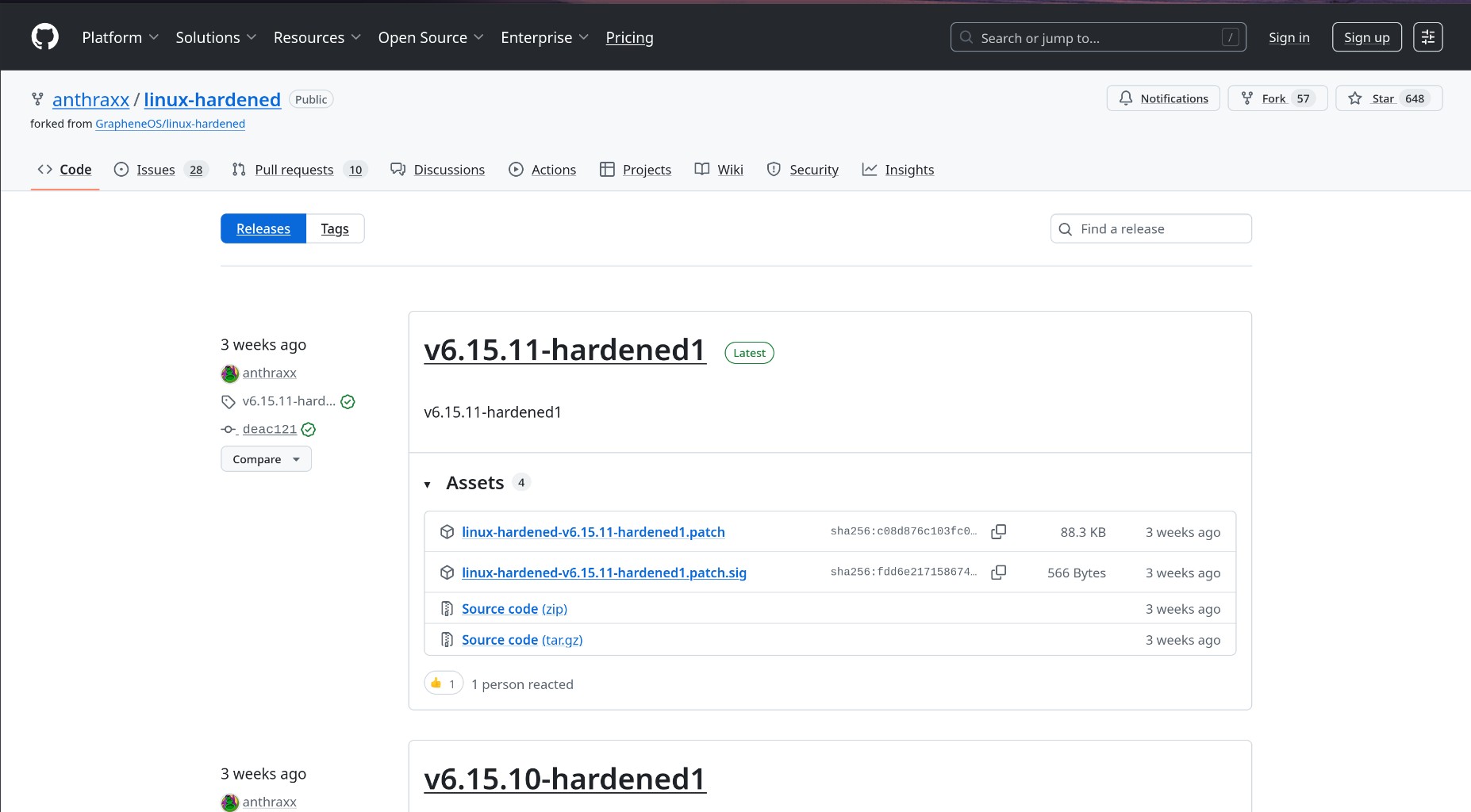Copy sha256 of the hardened1.patch file
Screen dimensions: 1471x812
[x=999, y=531]
